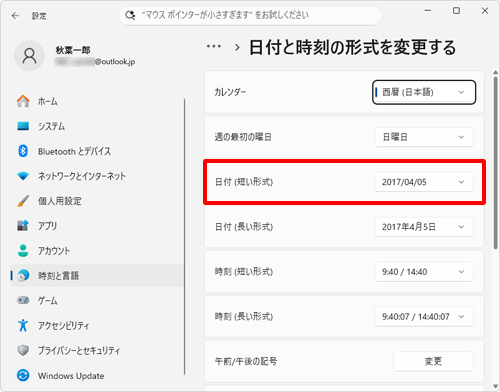Click the right content scrollbar thumb
Viewport: 500px width, 392px height.
(496, 163)
